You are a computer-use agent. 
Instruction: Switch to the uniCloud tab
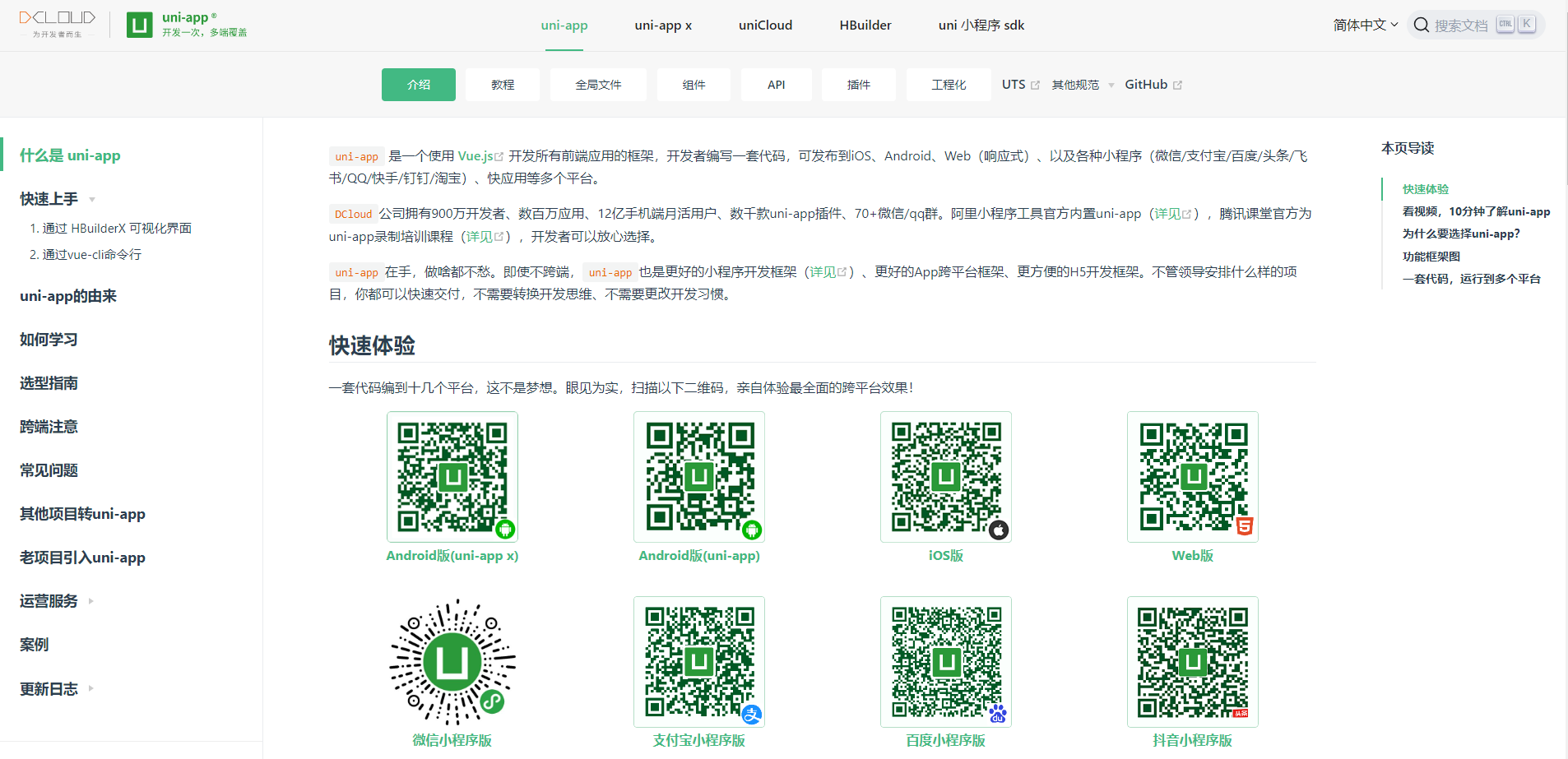tap(765, 25)
